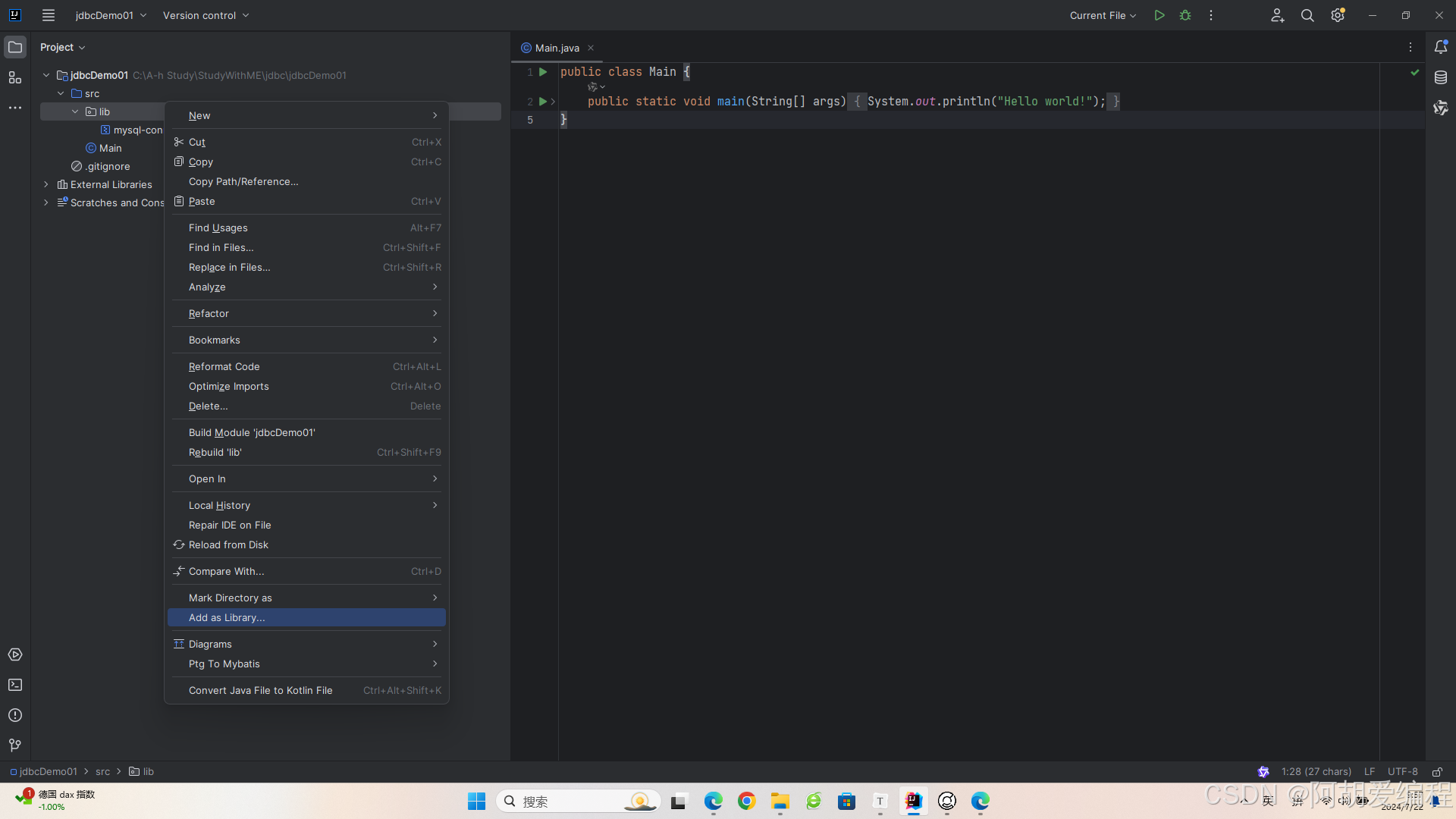
Task: Select 'Add as Library...' context menu item
Action: pos(226,617)
